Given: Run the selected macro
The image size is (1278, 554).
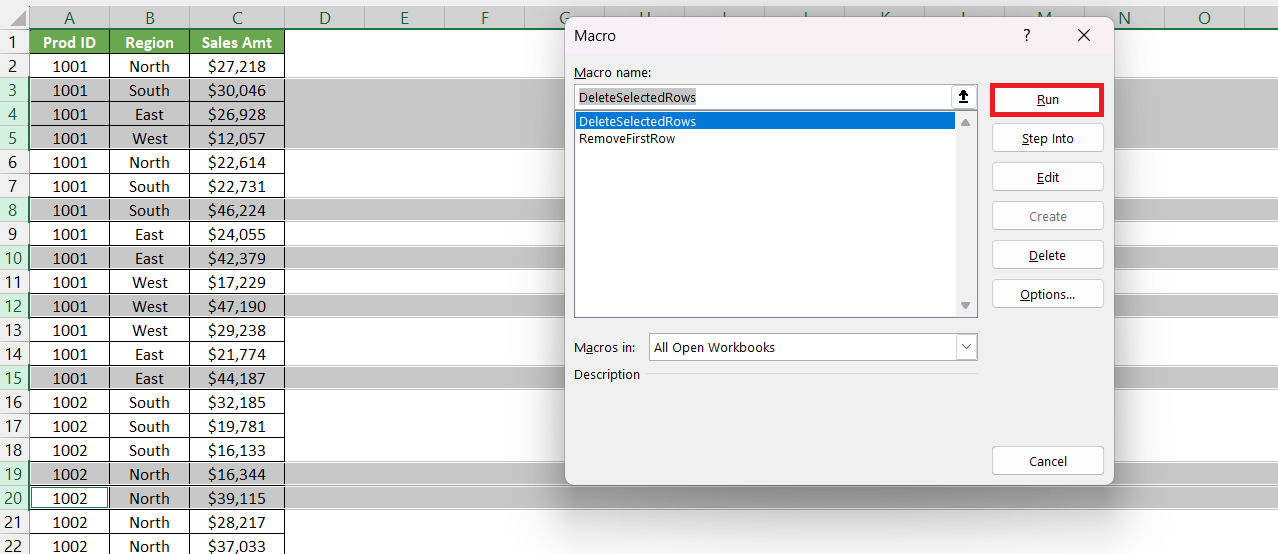Looking at the screenshot, I should coord(1047,100).
